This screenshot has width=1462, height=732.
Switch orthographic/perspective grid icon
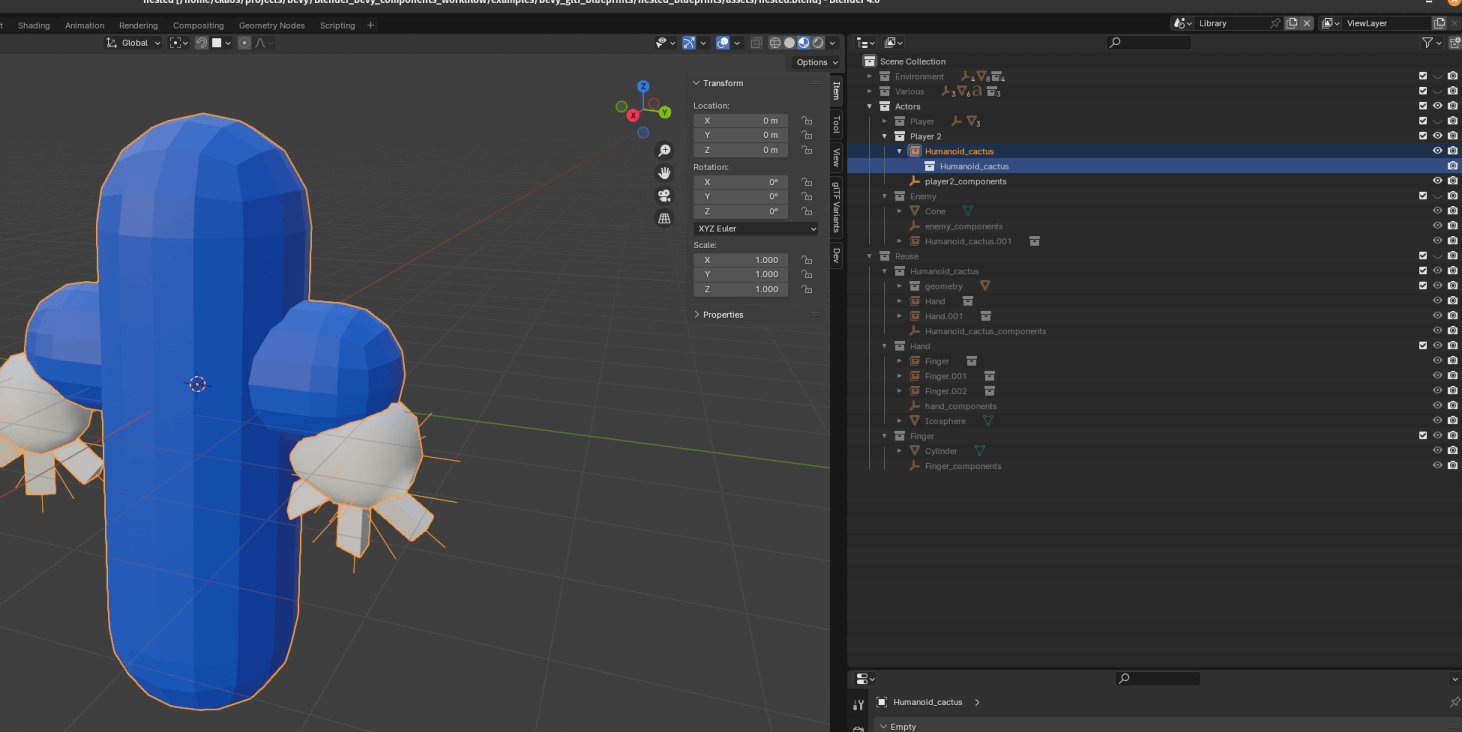click(x=664, y=218)
